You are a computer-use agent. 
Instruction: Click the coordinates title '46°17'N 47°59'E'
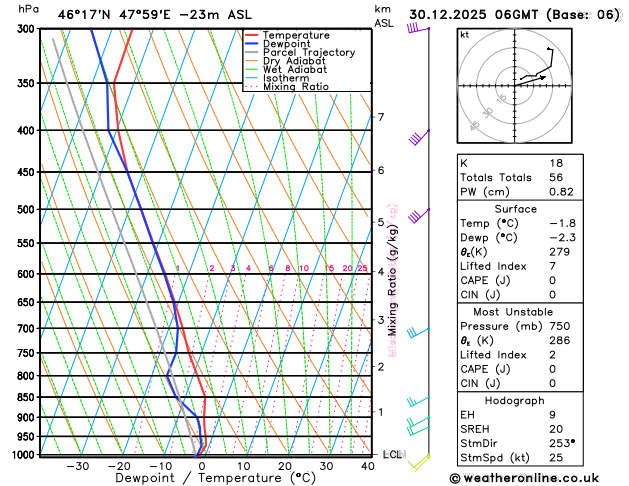click(x=114, y=15)
